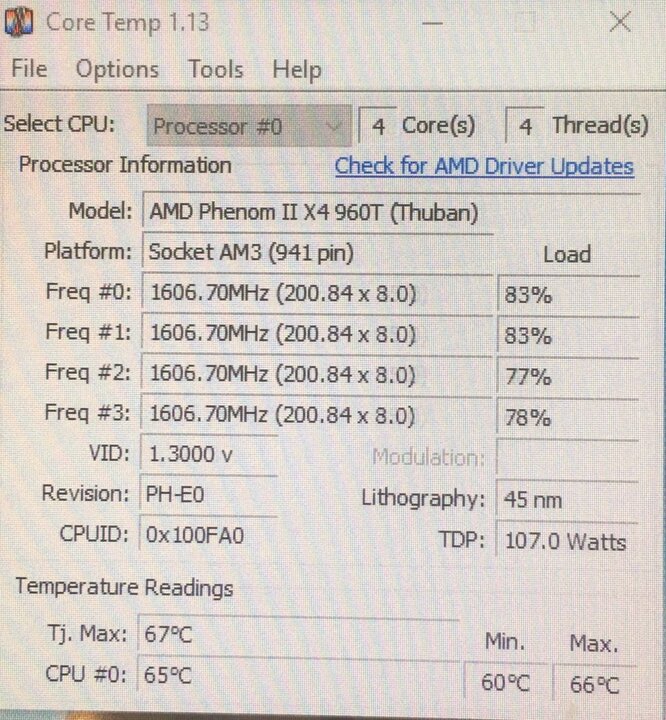Click the Min temperature 60°C
The height and width of the screenshot is (720, 666).
pyautogui.click(x=506, y=683)
